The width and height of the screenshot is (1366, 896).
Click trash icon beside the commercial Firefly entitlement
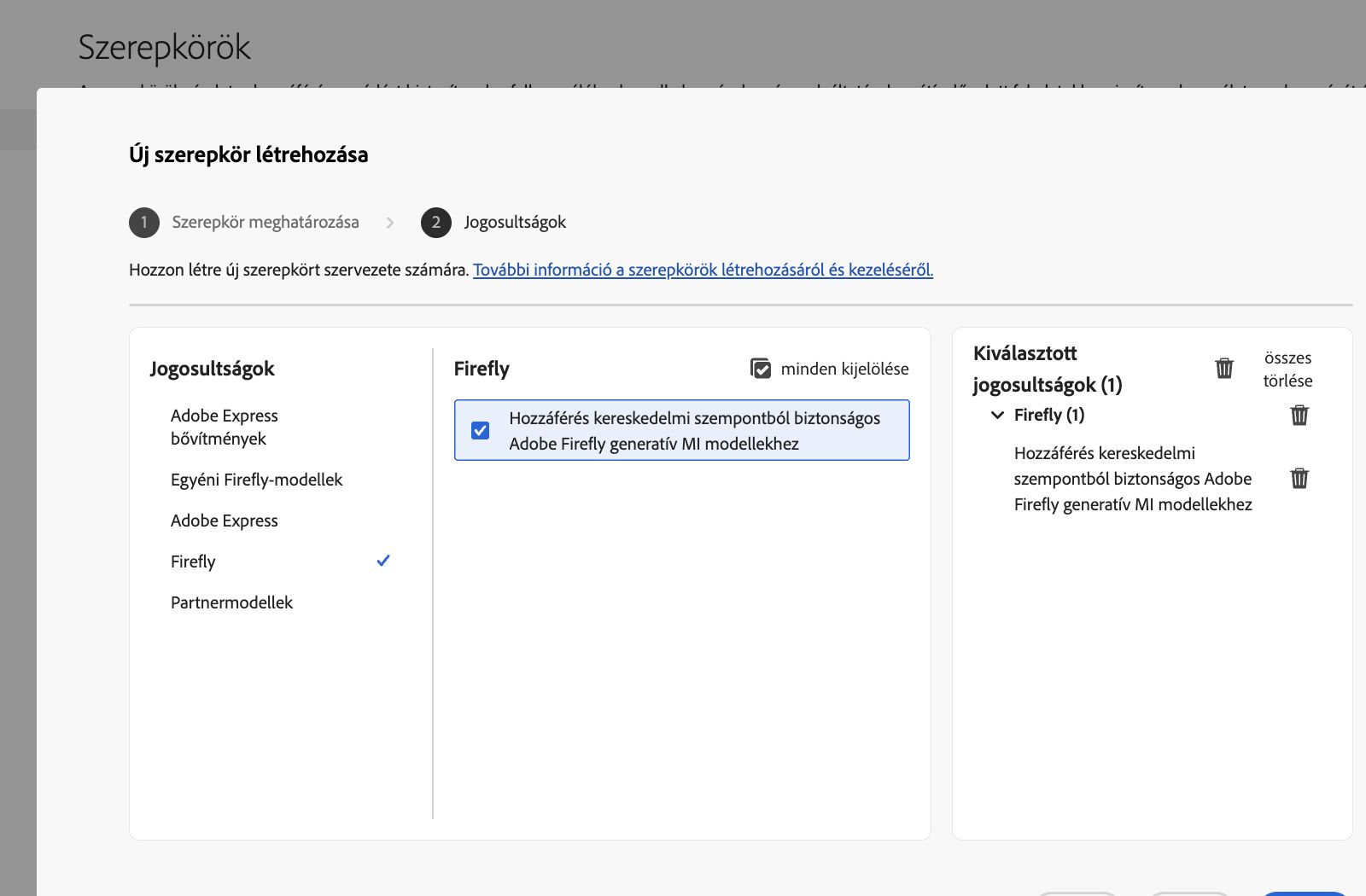click(1299, 479)
